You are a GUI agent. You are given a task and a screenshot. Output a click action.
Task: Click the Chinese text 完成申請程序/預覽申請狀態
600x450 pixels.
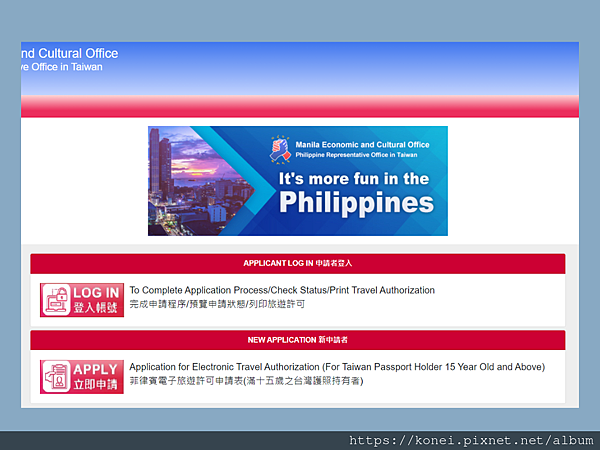(x=187, y=304)
